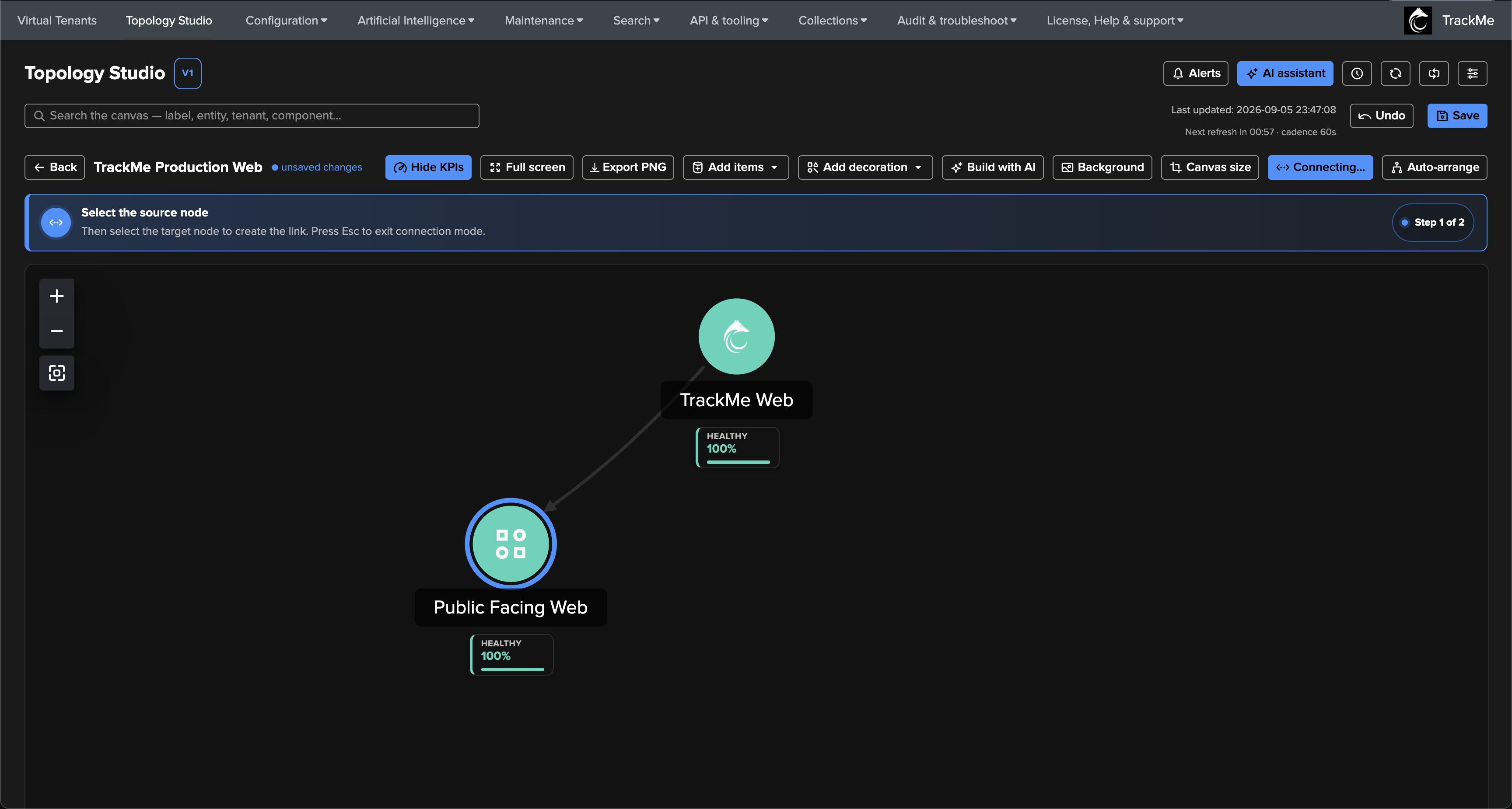Image resolution: width=1512 pixels, height=809 pixels.
Task: Open the clock history icon button
Action: coord(1356,73)
